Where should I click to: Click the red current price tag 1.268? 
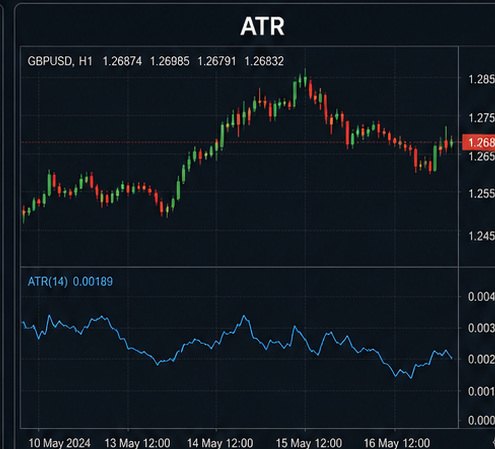click(x=478, y=143)
